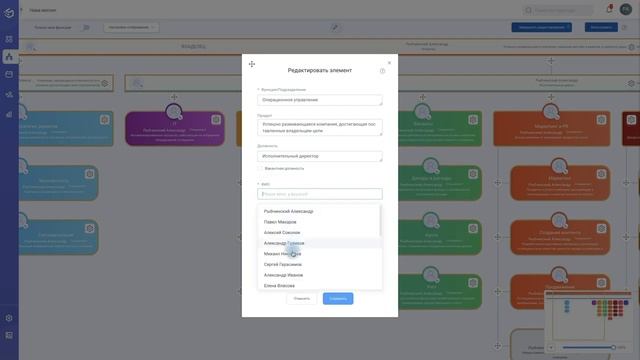This screenshot has height=360, width=640.
Task: Select the org structure icon in the sidebar
Action: (9, 56)
